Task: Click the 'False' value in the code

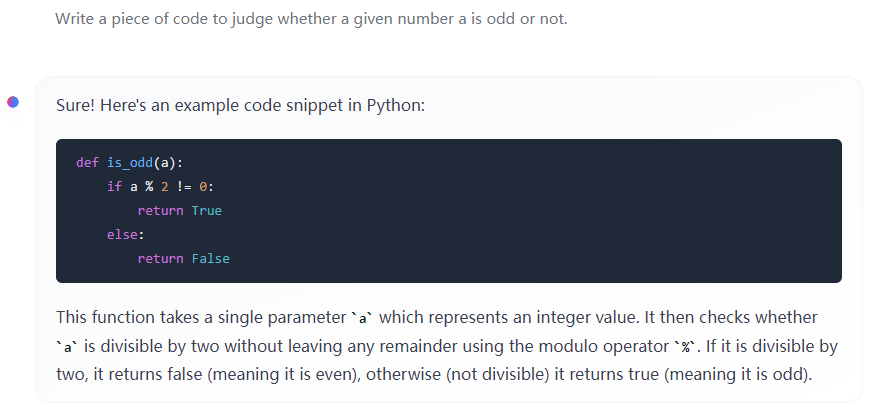Action: [x=211, y=258]
